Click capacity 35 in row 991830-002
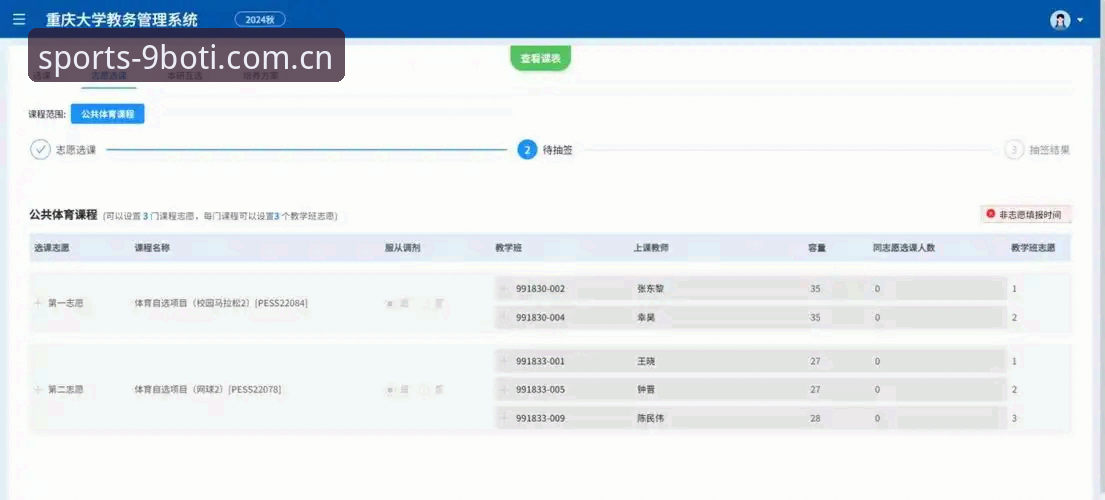The width and height of the screenshot is (1105, 500). pyautogui.click(x=815, y=289)
